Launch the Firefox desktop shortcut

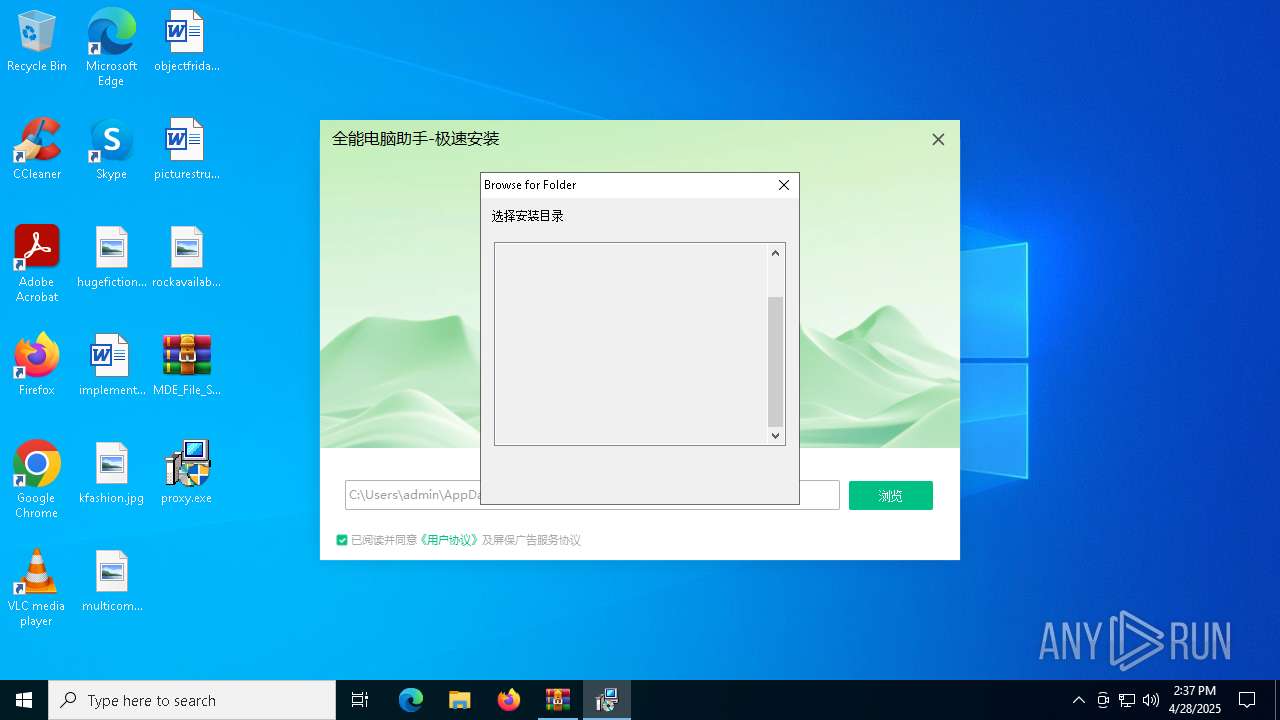coord(36,365)
